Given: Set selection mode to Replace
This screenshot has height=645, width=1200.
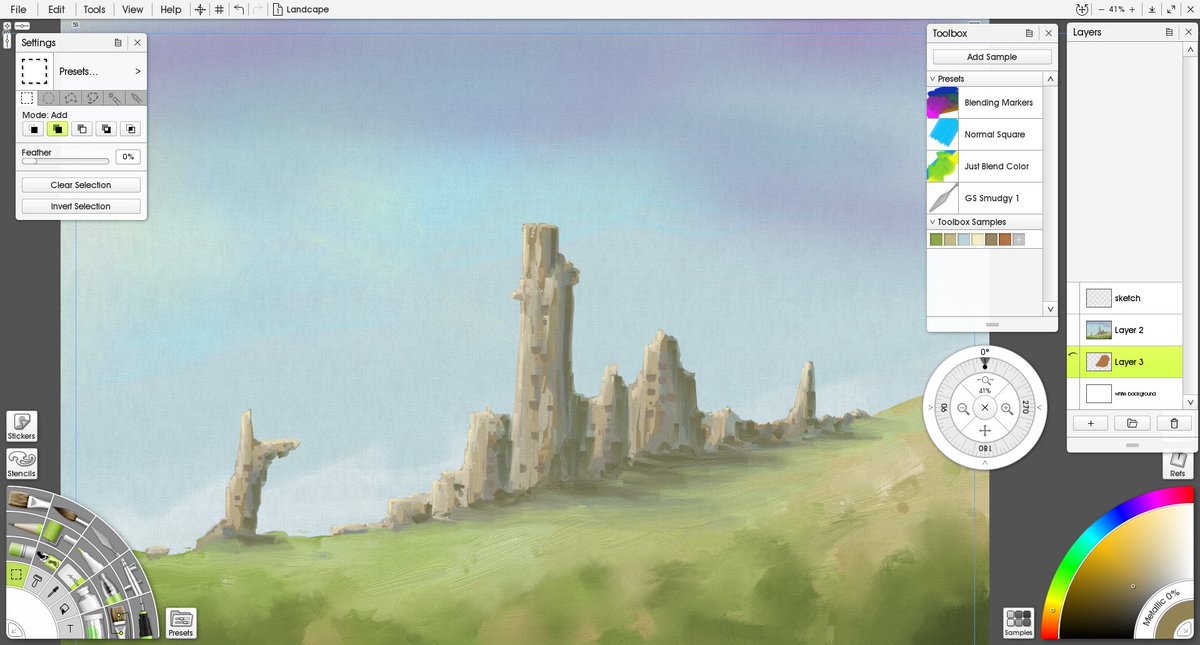Looking at the screenshot, I should coord(34,129).
